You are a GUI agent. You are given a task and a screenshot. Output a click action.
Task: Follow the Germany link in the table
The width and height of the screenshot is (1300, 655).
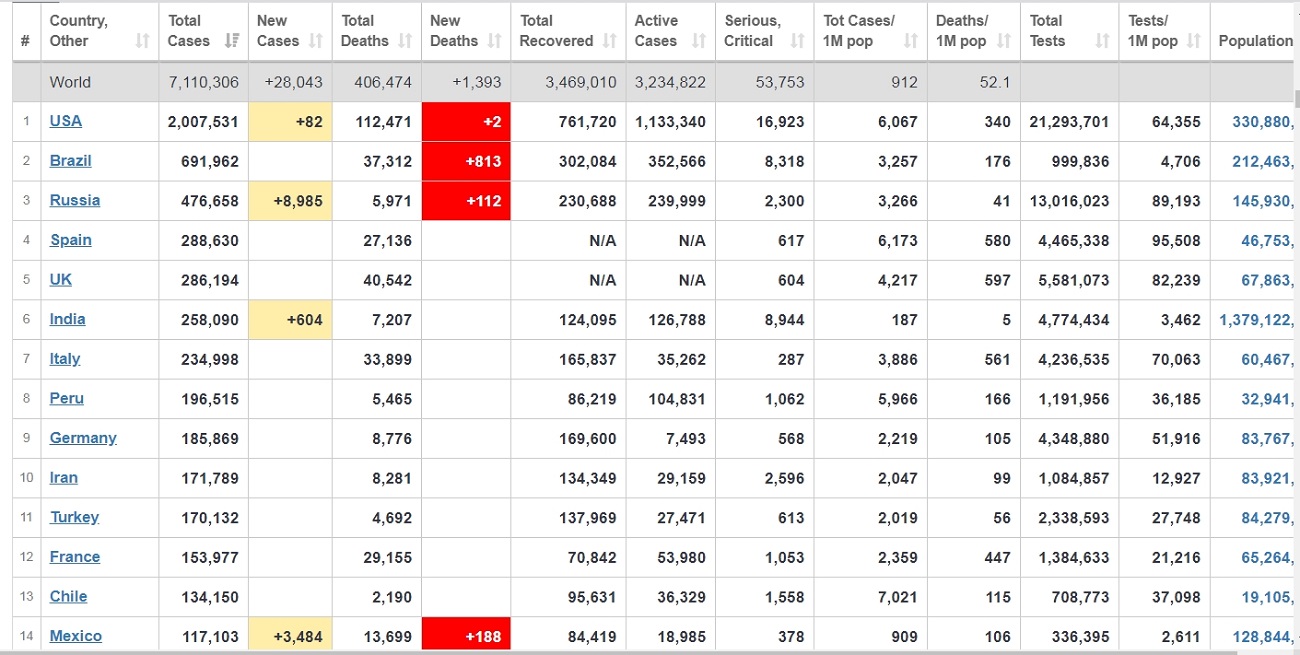point(83,438)
